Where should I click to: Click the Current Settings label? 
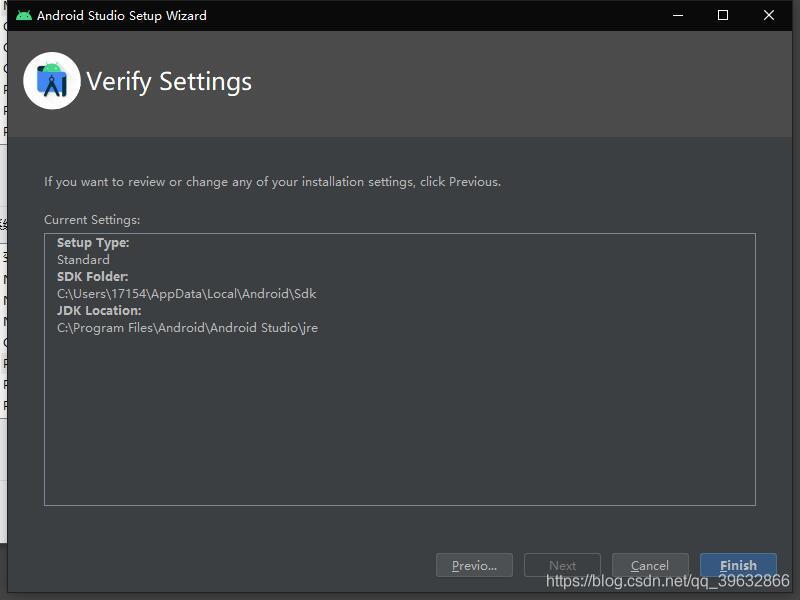92,220
